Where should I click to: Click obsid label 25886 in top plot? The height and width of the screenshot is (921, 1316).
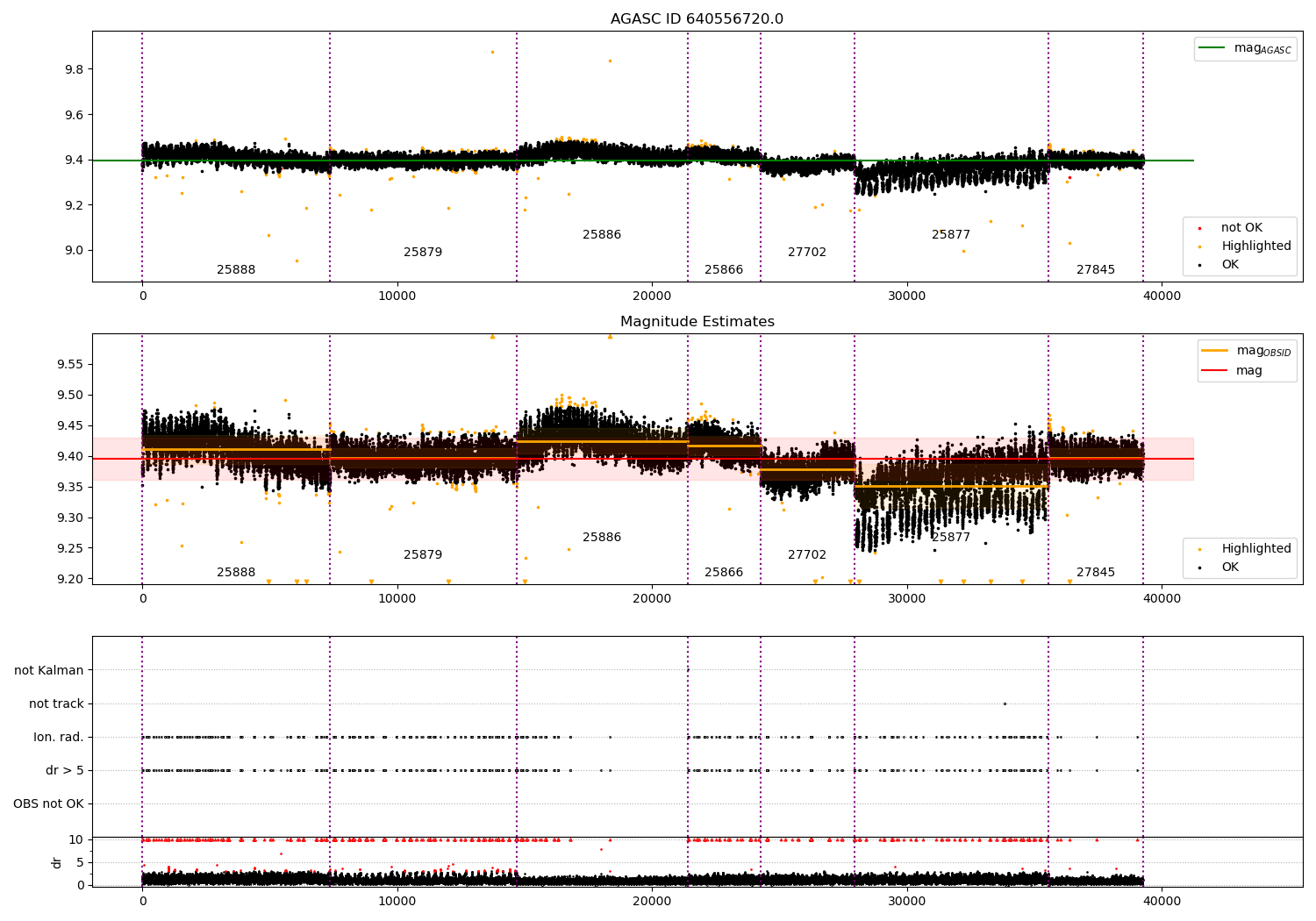tap(602, 235)
